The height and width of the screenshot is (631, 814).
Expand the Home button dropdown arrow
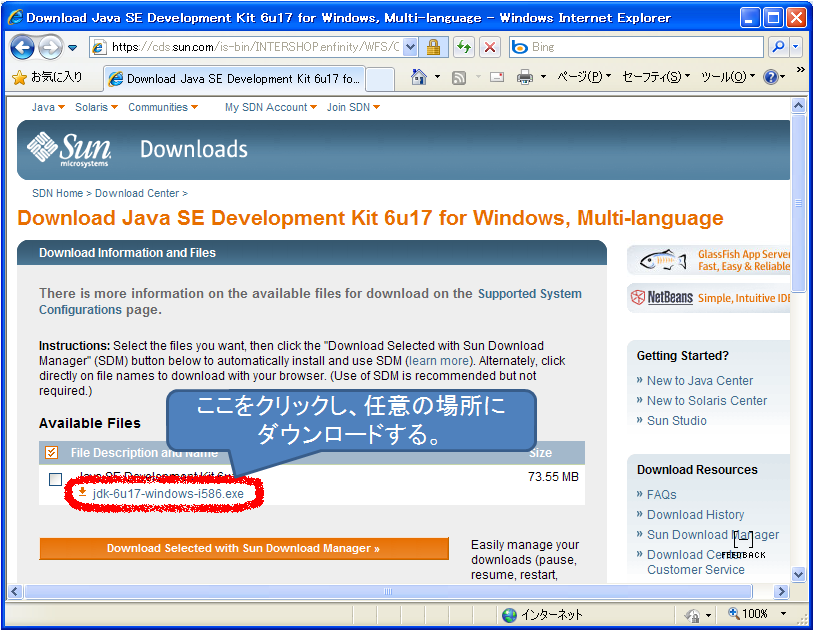[438, 77]
